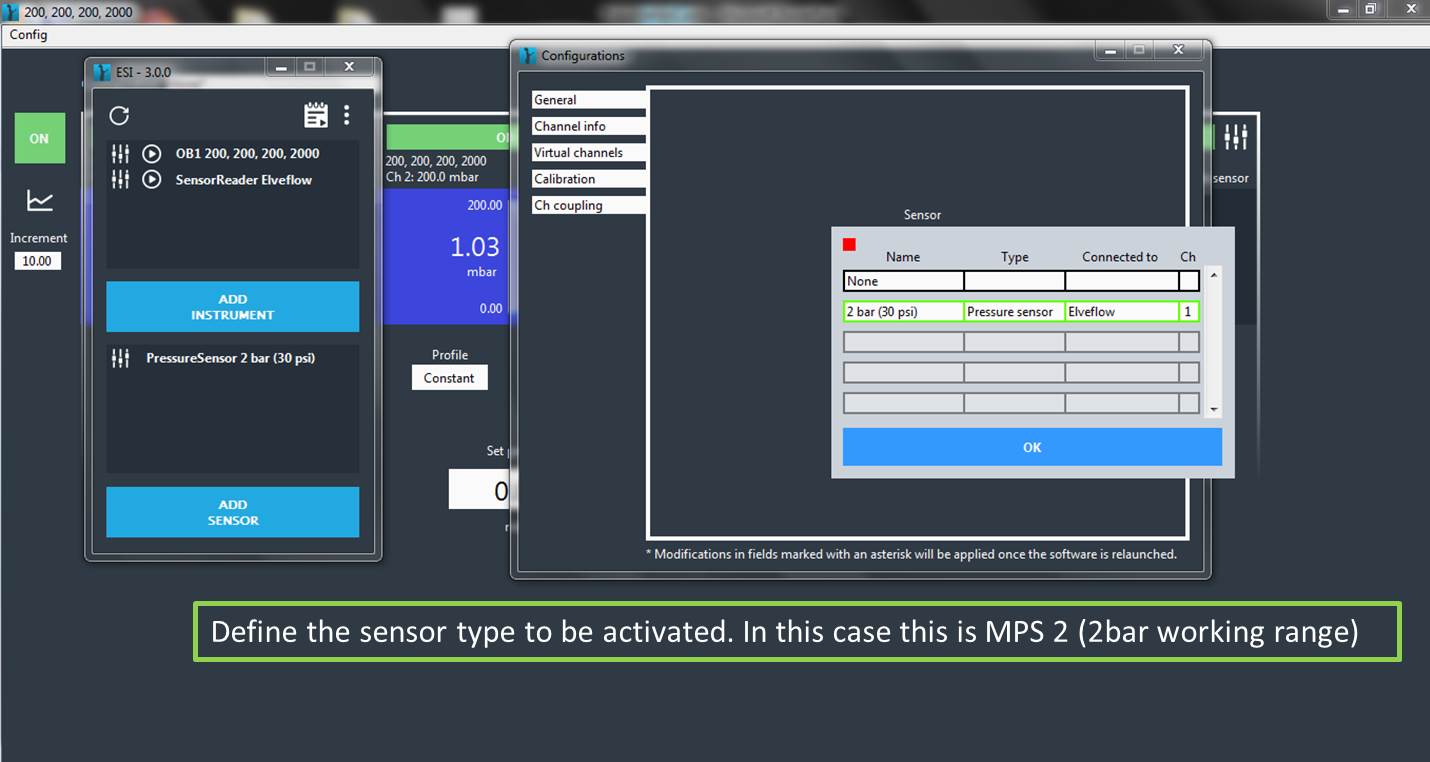
Task: Switch to the Calibration tab
Action: pyautogui.click(x=565, y=179)
